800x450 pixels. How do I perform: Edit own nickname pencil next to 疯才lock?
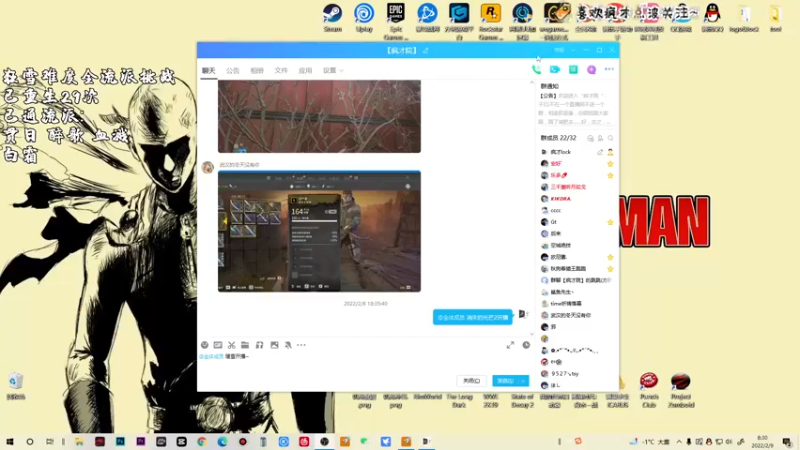[600, 152]
